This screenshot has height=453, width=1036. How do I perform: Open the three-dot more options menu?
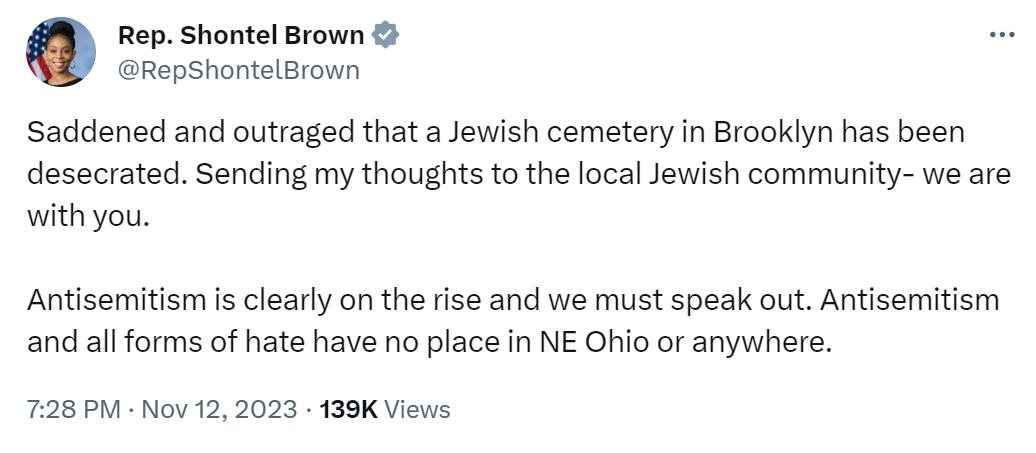1001,35
